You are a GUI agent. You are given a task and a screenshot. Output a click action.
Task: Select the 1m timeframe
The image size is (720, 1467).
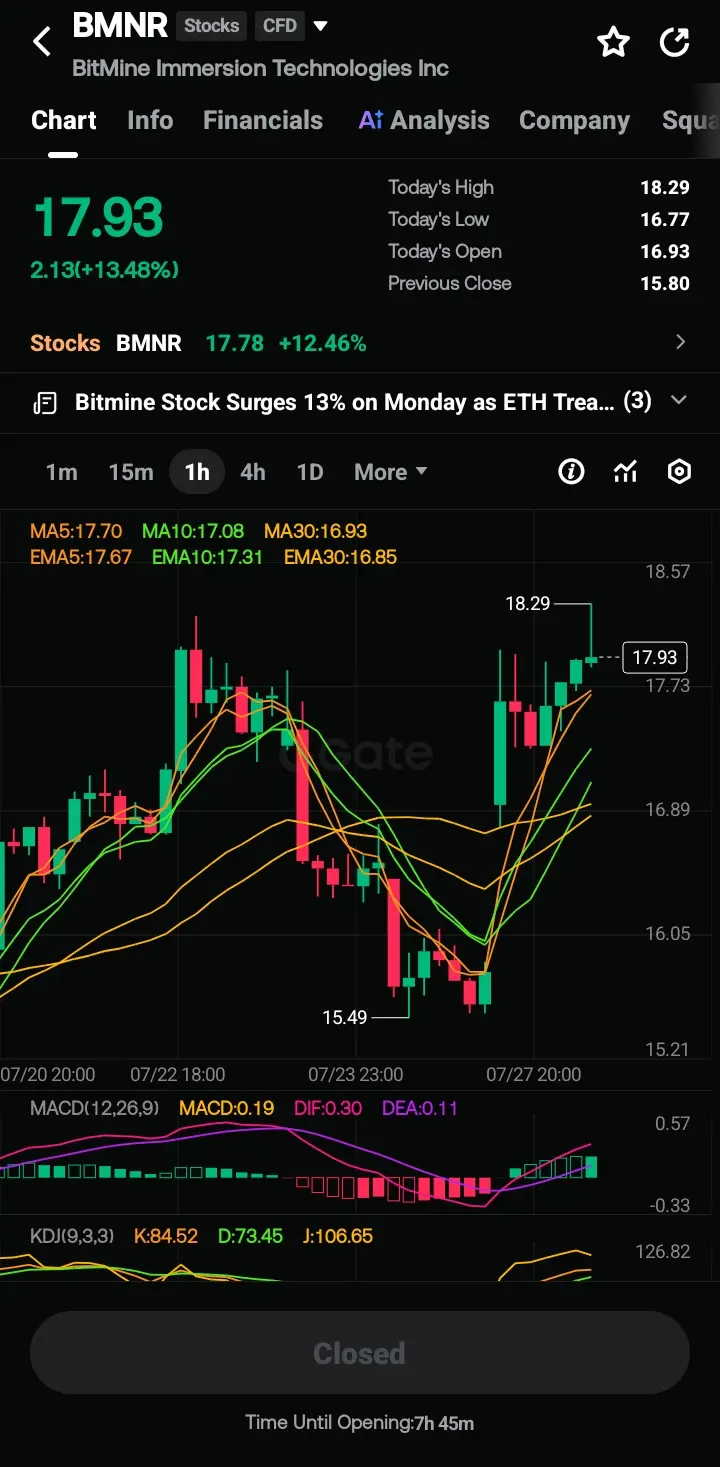pyautogui.click(x=61, y=472)
